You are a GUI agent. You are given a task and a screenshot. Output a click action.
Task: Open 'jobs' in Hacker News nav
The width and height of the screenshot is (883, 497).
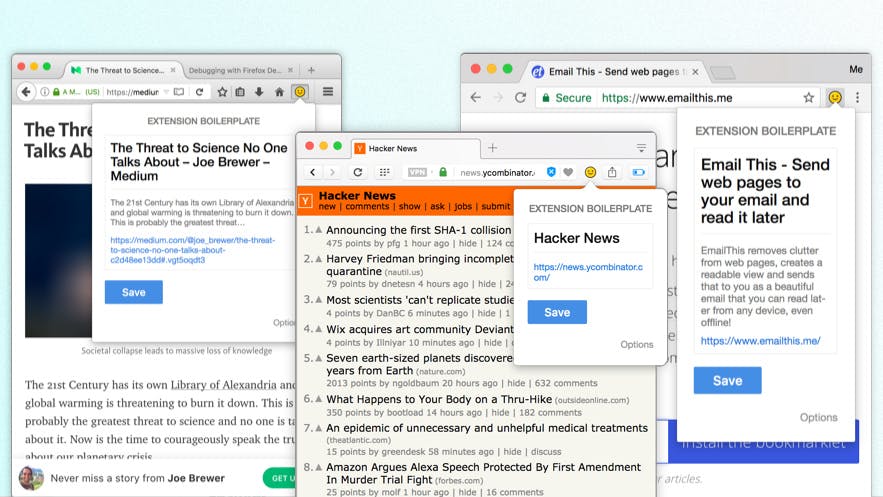pos(463,207)
